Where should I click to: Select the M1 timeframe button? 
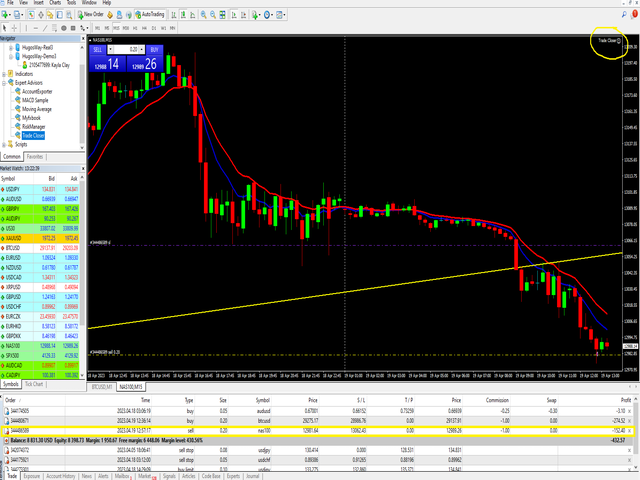[98, 28]
